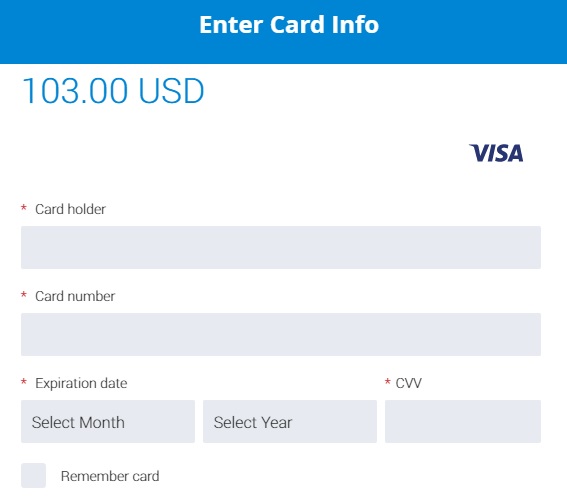
Task: Focus the CVV code field
Action: point(463,421)
